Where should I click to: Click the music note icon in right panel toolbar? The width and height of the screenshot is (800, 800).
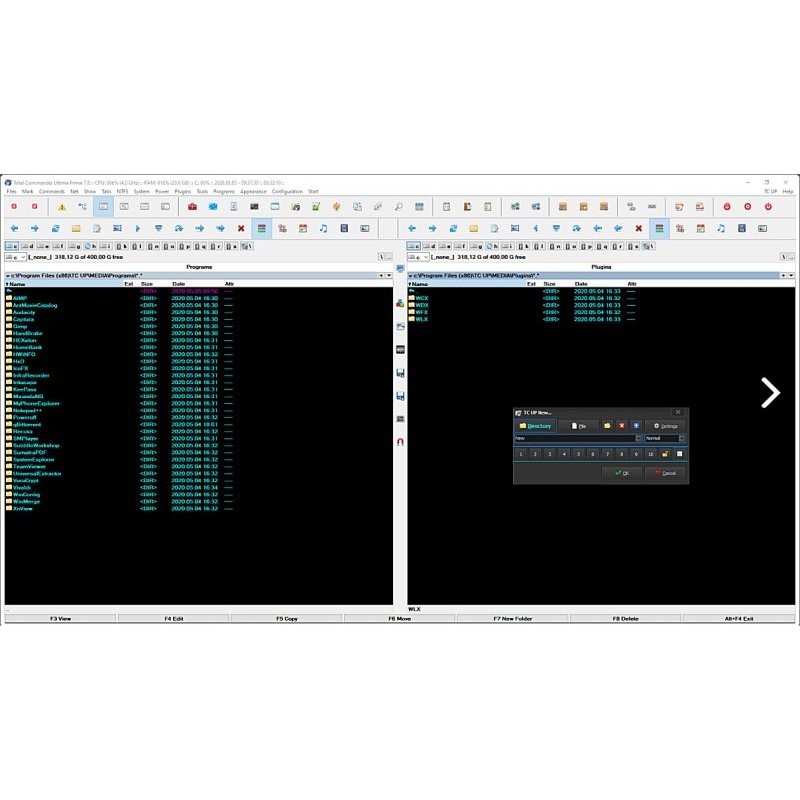[x=721, y=228]
